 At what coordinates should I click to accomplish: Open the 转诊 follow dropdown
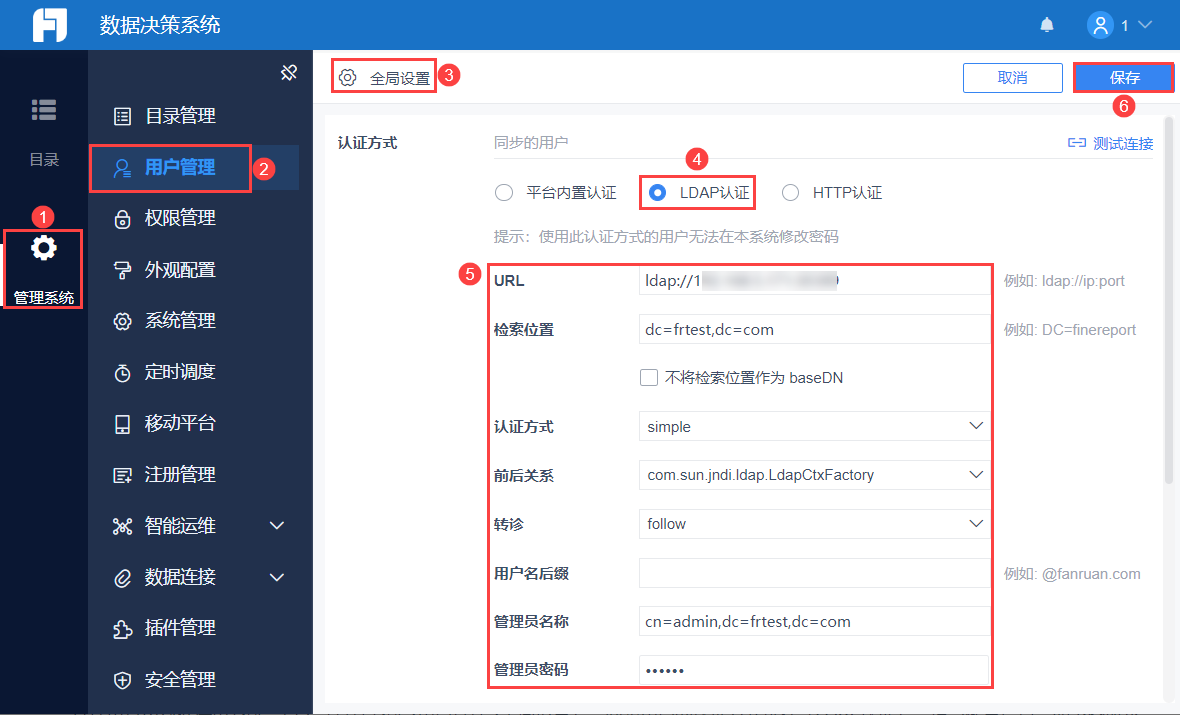point(814,524)
